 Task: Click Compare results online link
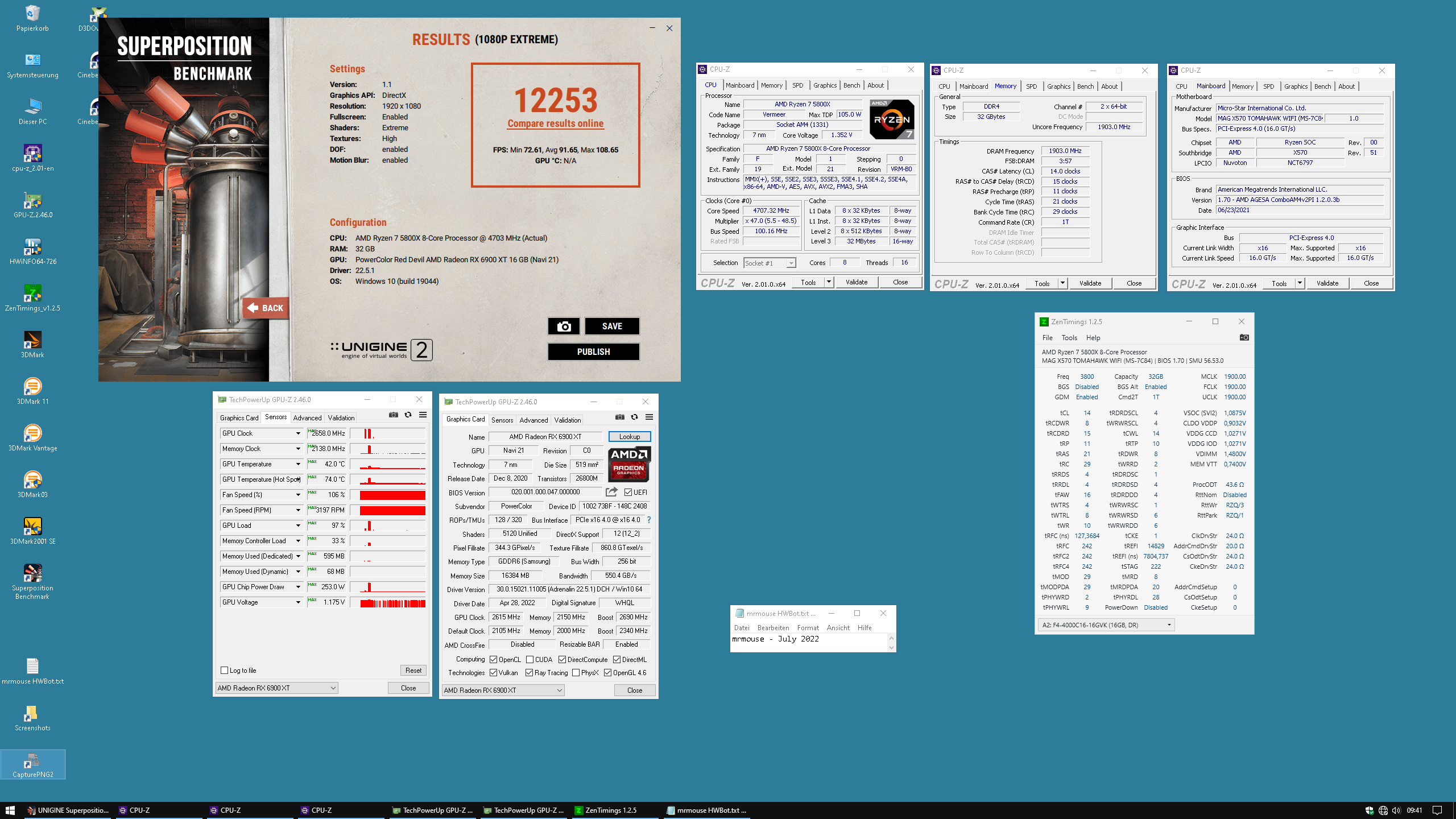[x=555, y=123]
